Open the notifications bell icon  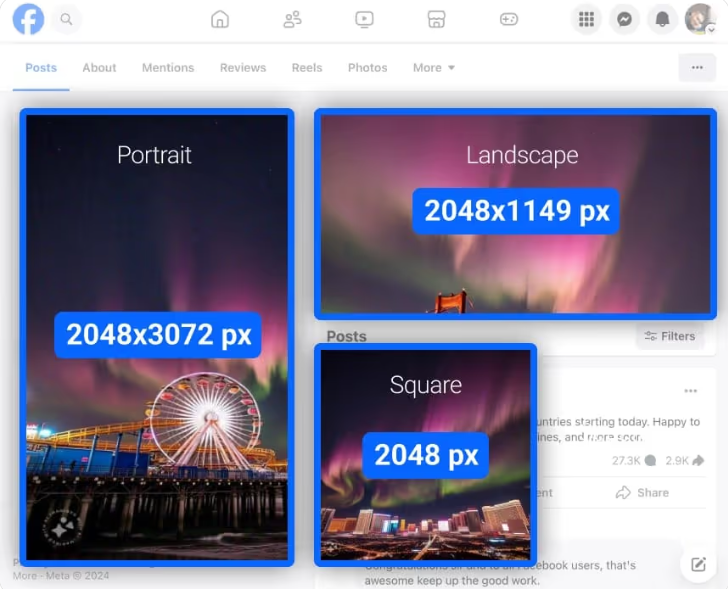662,19
